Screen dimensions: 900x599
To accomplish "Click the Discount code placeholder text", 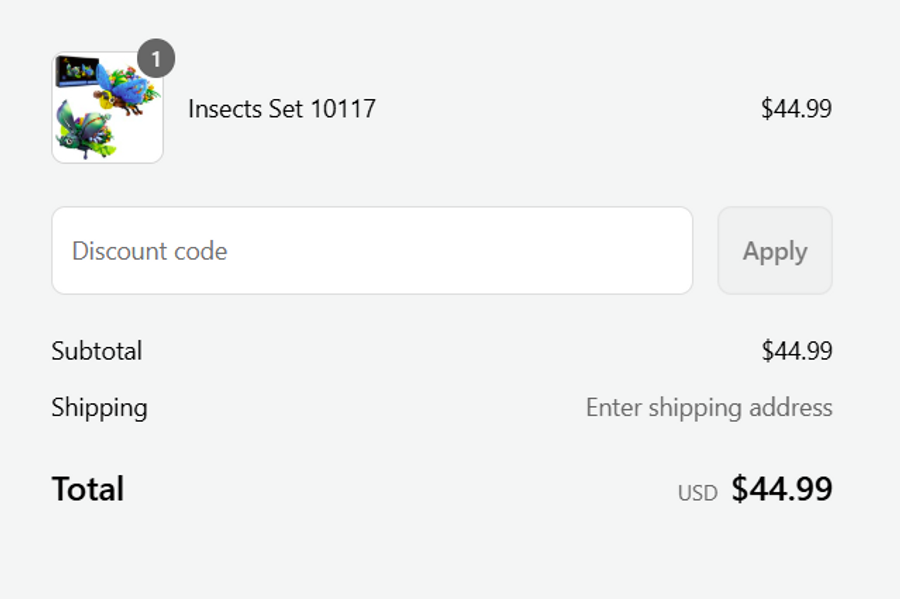I will 150,251.
